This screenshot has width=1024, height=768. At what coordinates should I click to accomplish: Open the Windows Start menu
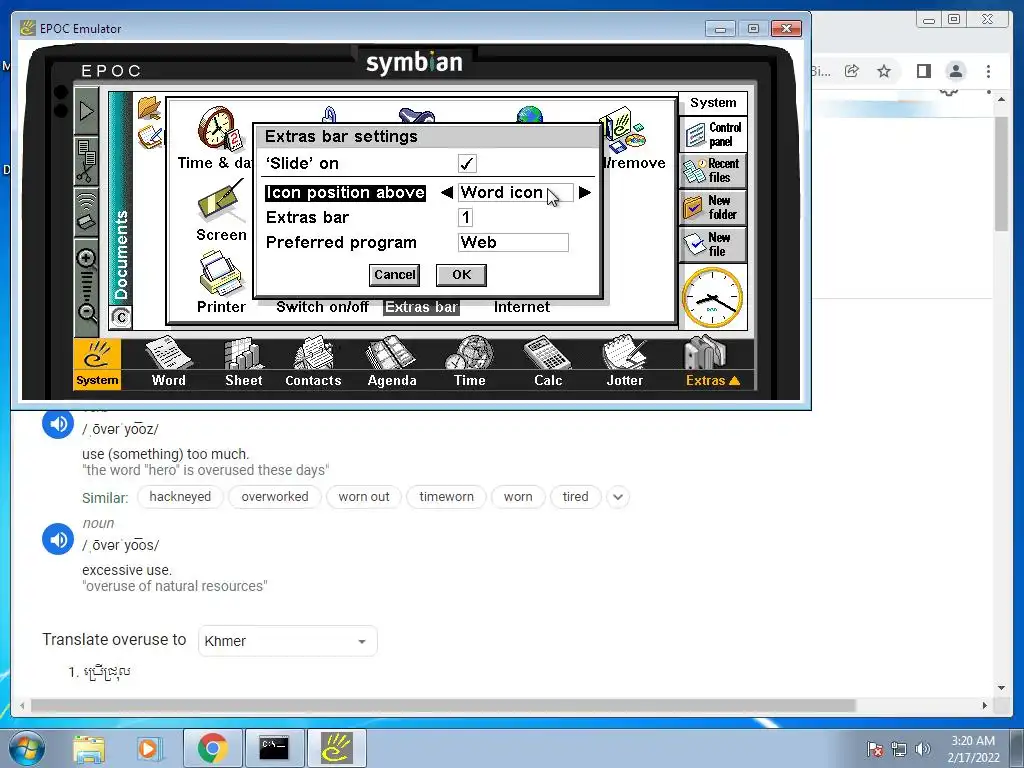(x=26, y=748)
